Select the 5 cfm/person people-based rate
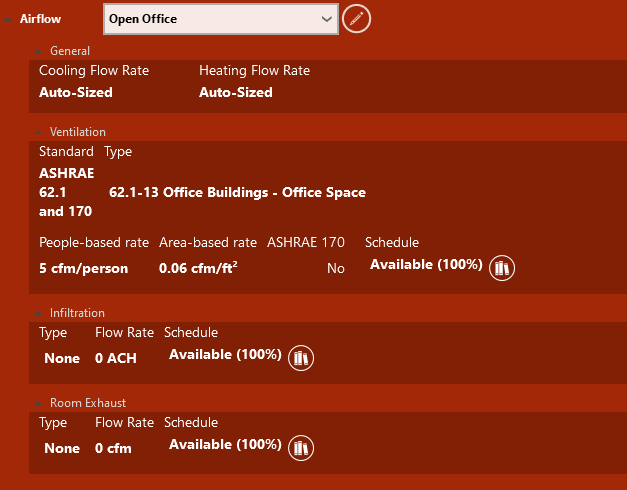The width and height of the screenshot is (627, 490). tap(84, 268)
